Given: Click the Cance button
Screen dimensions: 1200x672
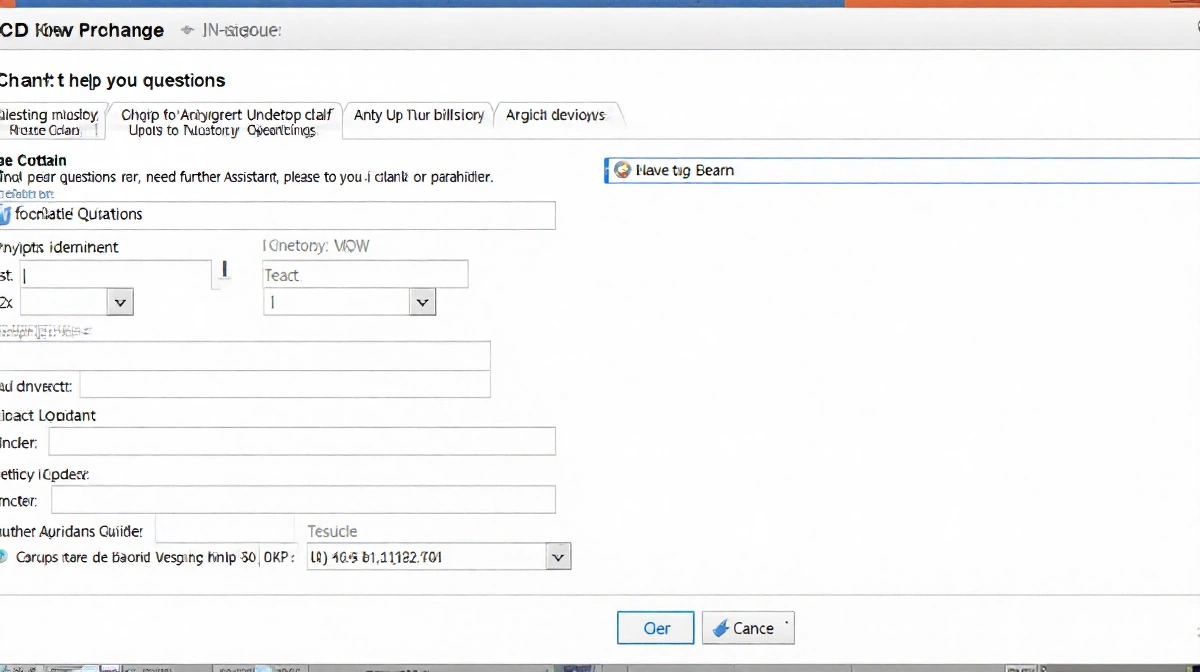Looking at the screenshot, I should point(748,628).
